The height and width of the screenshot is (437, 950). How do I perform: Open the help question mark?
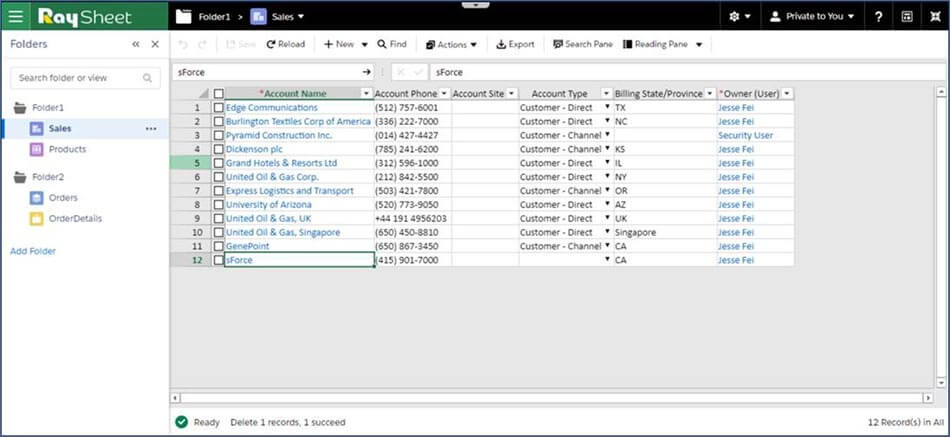(879, 17)
